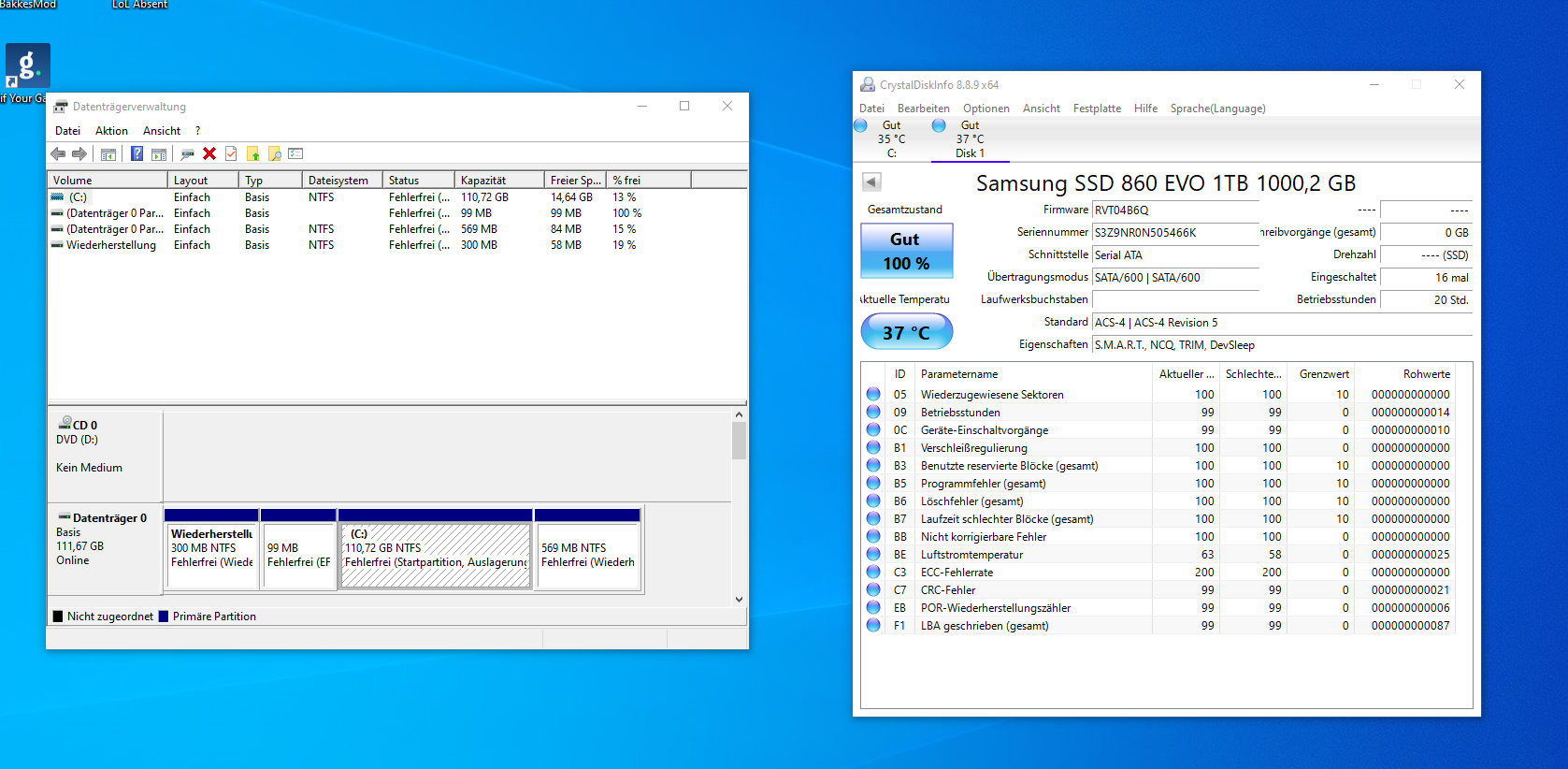Click the Seriennummer field
This screenshot has width=1568, height=769.
click(1175, 233)
